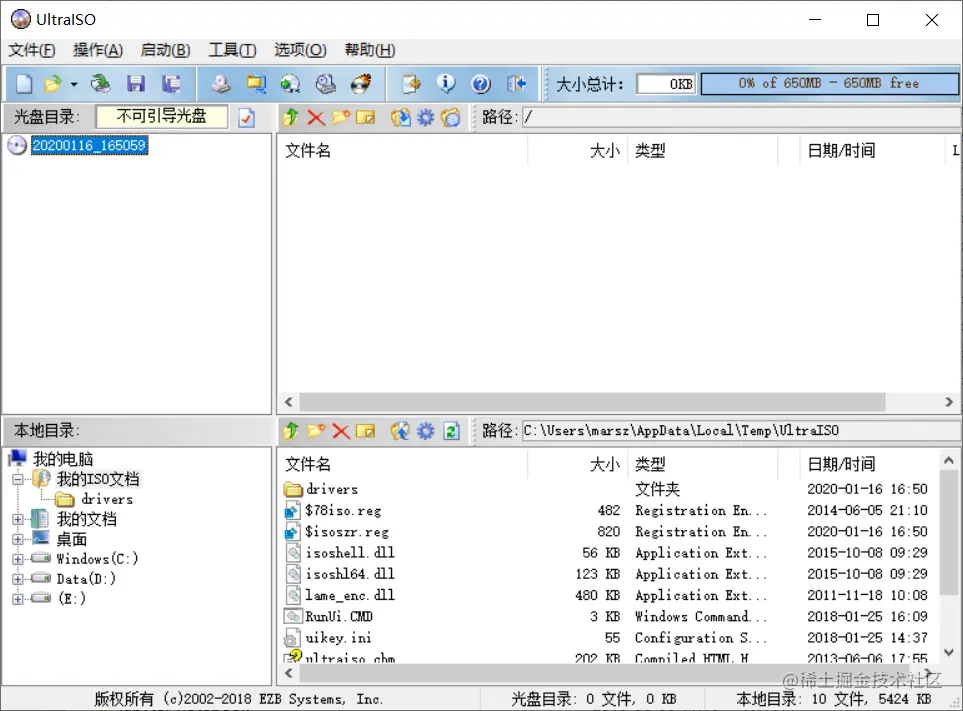Click red X delete in local pane
963x711 pixels.
341,431
